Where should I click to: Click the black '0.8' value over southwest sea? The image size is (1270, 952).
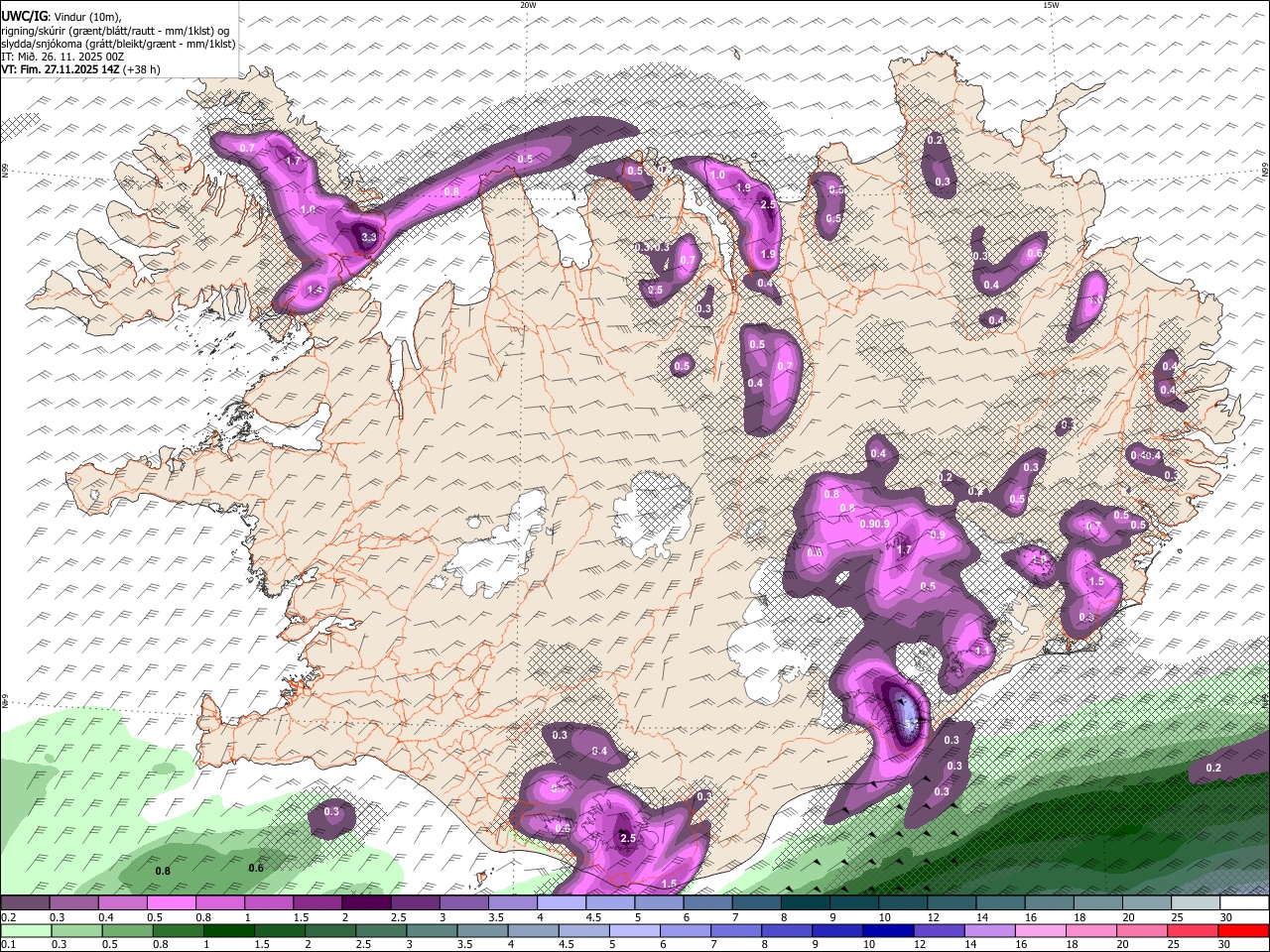(164, 871)
